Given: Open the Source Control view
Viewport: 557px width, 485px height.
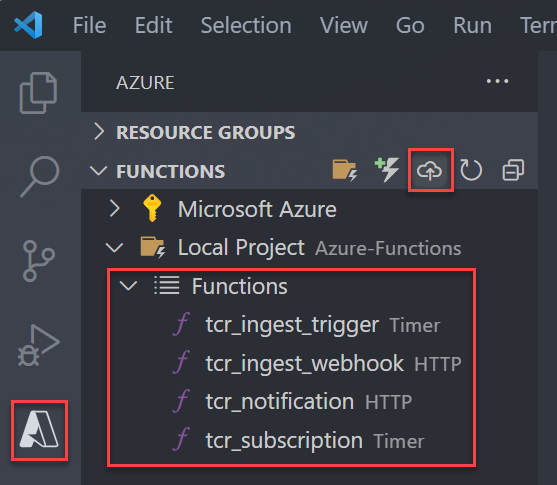Looking at the screenshot, I should coord(38,261).
